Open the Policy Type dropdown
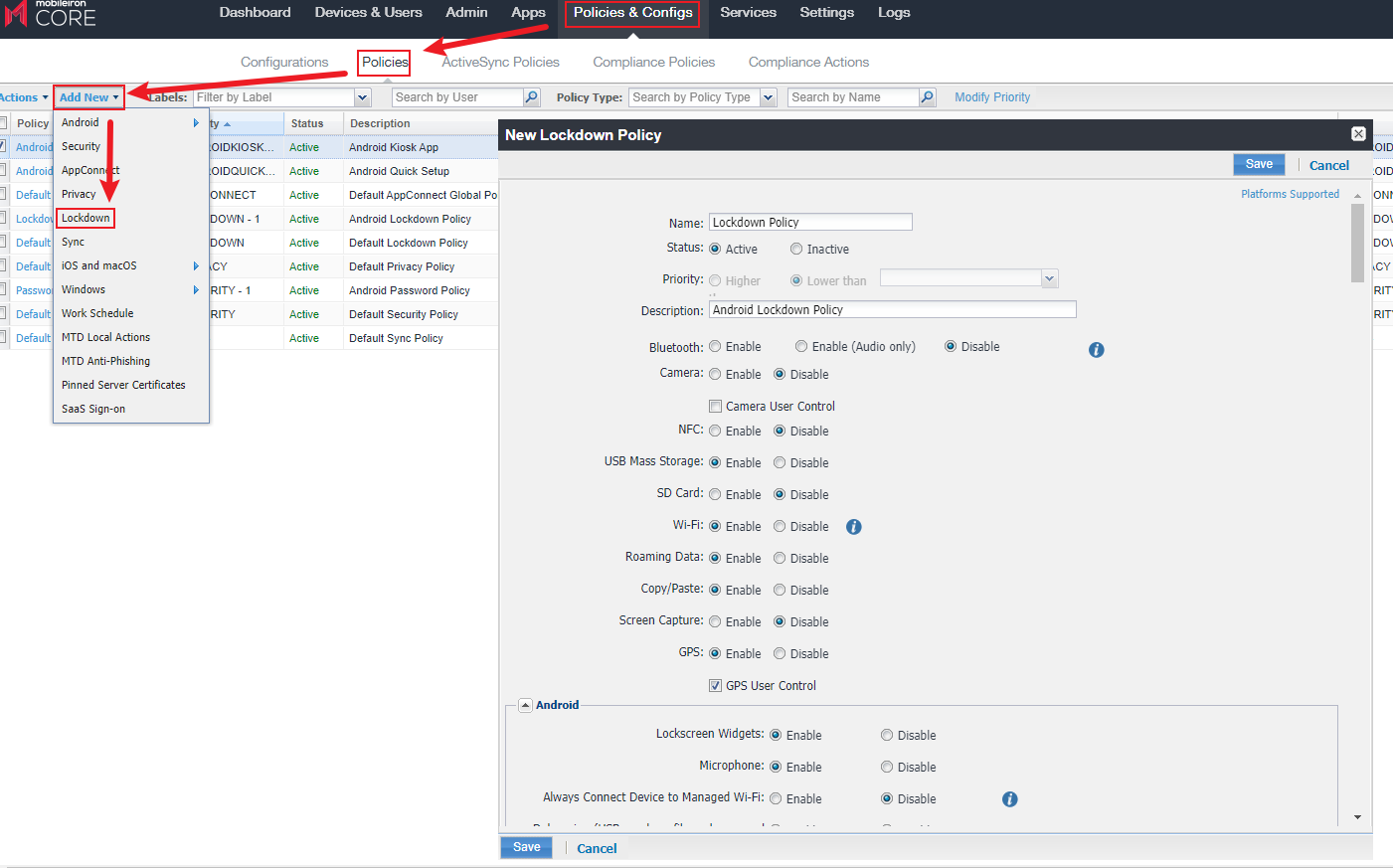Image resolution: width=1393 pixels, height=868 pixels. point(768,97)
